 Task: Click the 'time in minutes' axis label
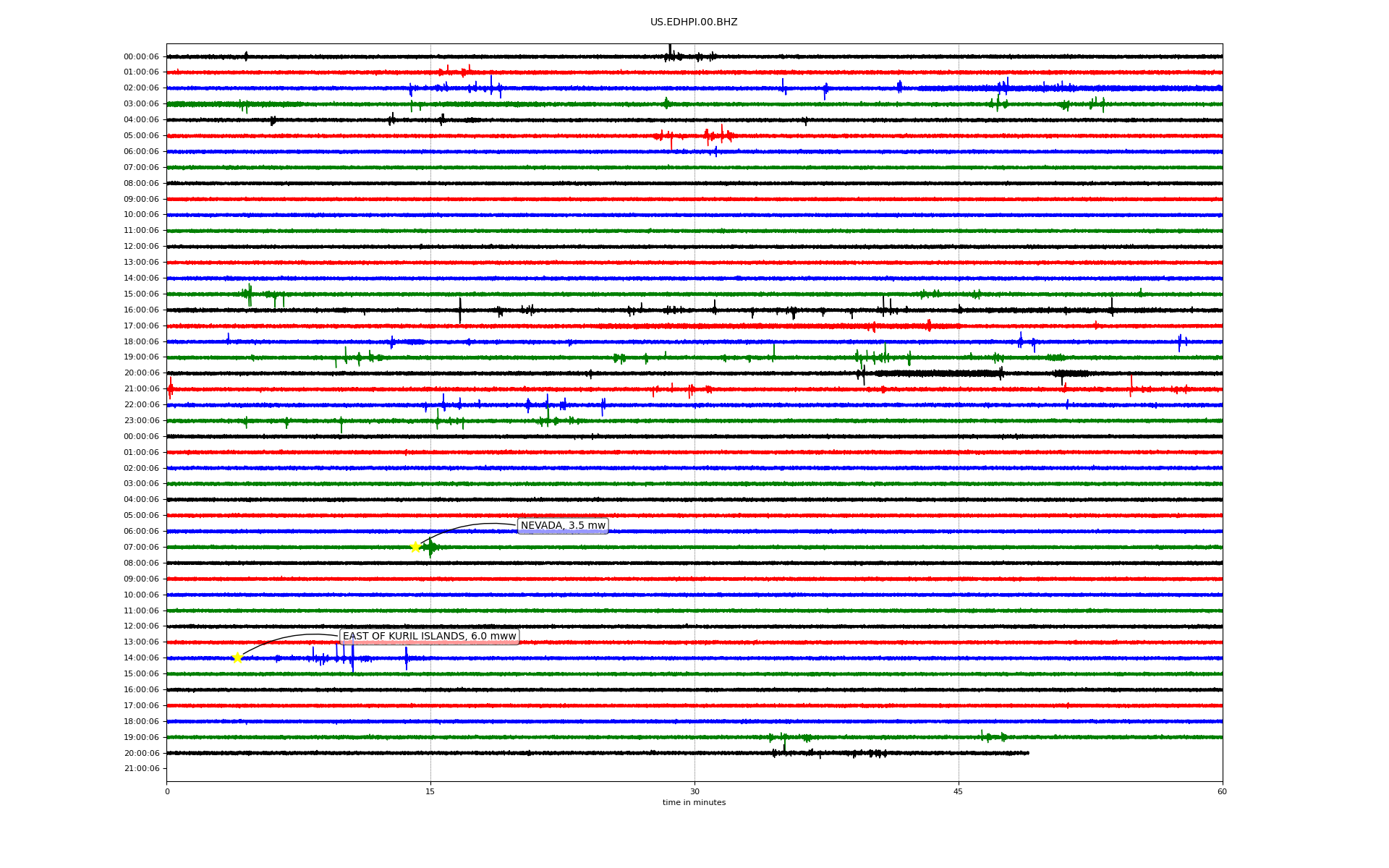pyautogui.click(x=694, y=803)
